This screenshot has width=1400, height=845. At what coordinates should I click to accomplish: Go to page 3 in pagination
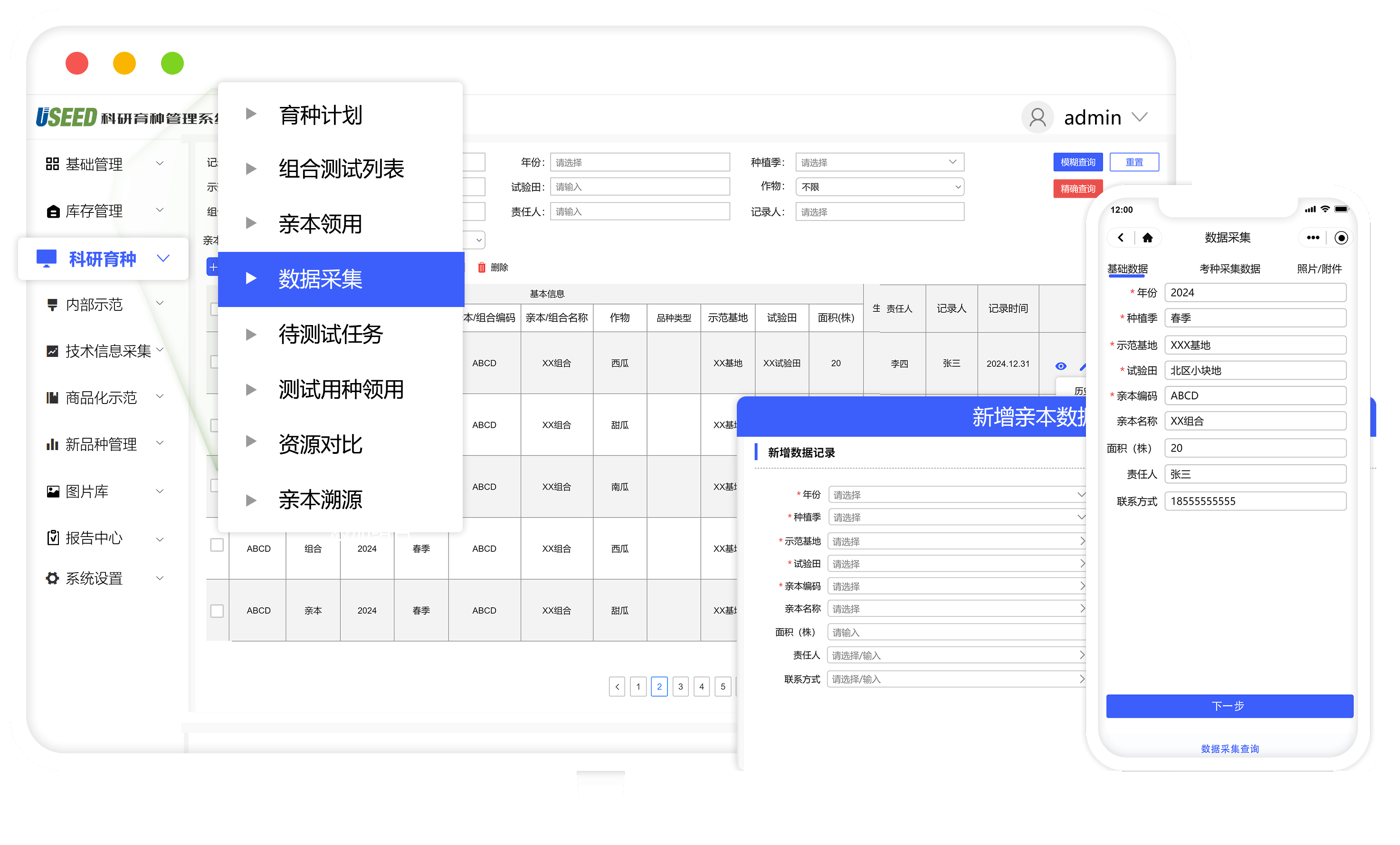pyautogui.click(x=681, y=686)
